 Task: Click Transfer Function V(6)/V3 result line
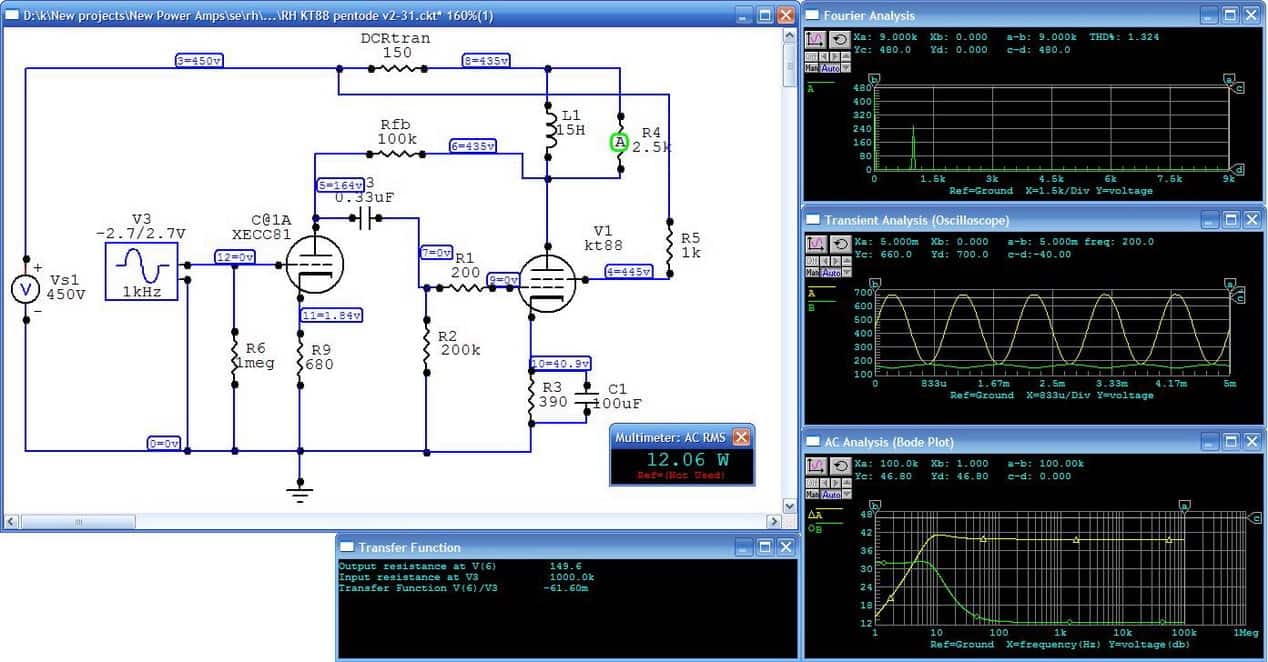pos(462,588)
